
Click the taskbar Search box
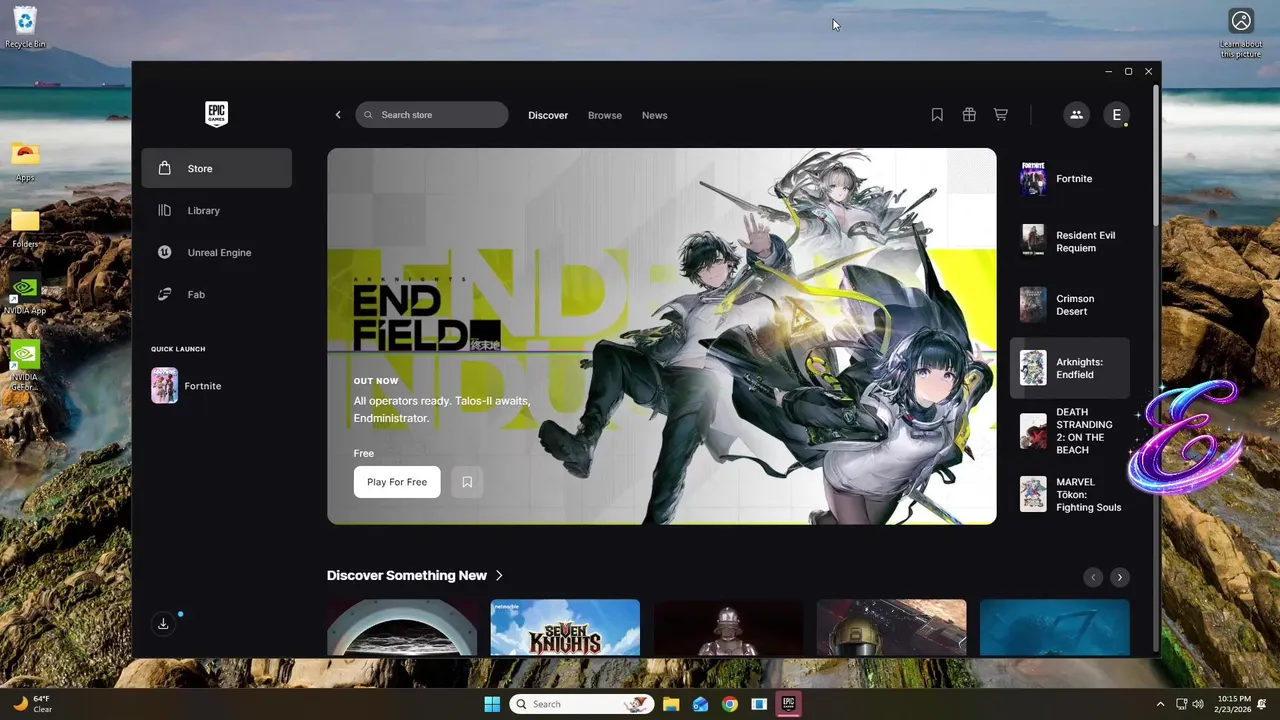[x=582, y=704]
